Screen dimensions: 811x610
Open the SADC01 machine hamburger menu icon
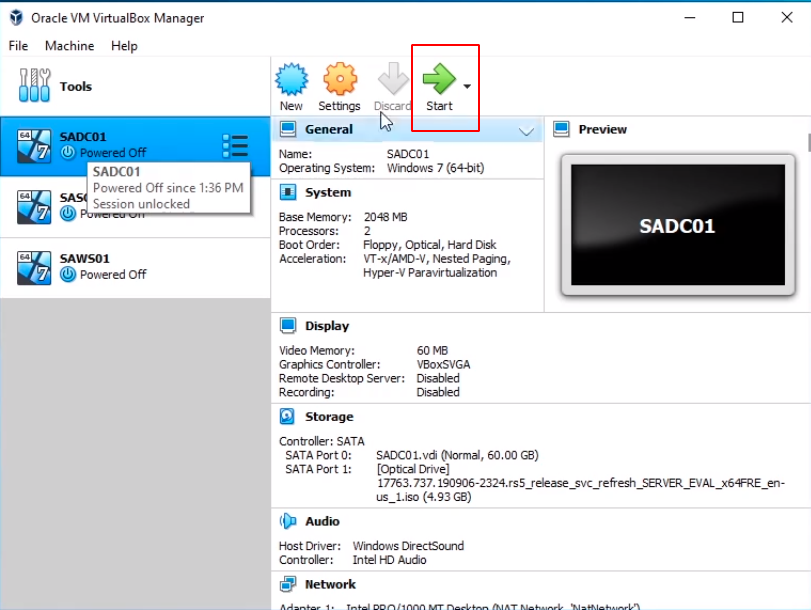pyautogui.click(x=235, y=146)
